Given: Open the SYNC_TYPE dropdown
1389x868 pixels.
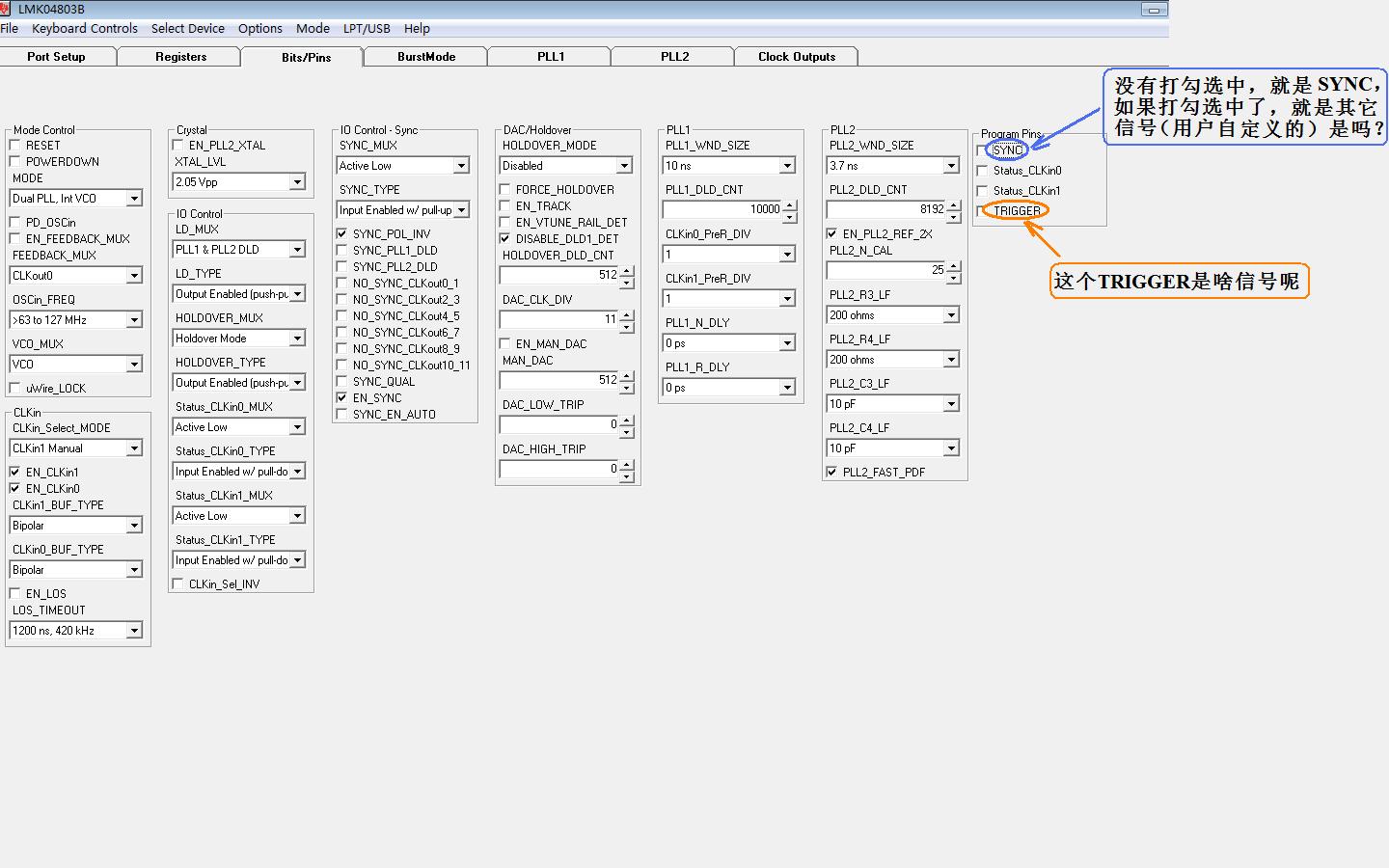Looking at the screenshot, I should pyautogui.click(x=403, y=210).
